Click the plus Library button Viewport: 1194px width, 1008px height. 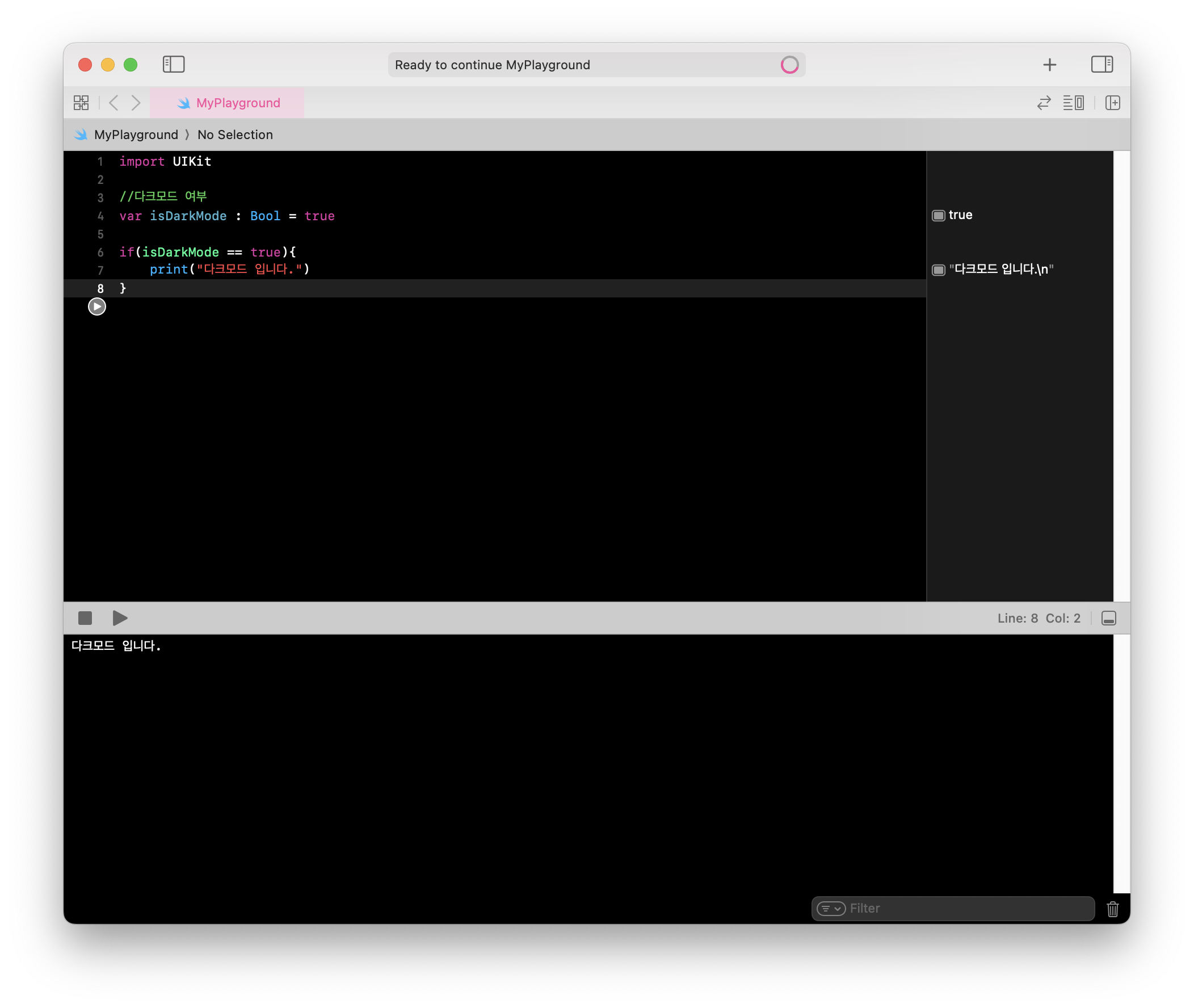tap(1049, 65)
